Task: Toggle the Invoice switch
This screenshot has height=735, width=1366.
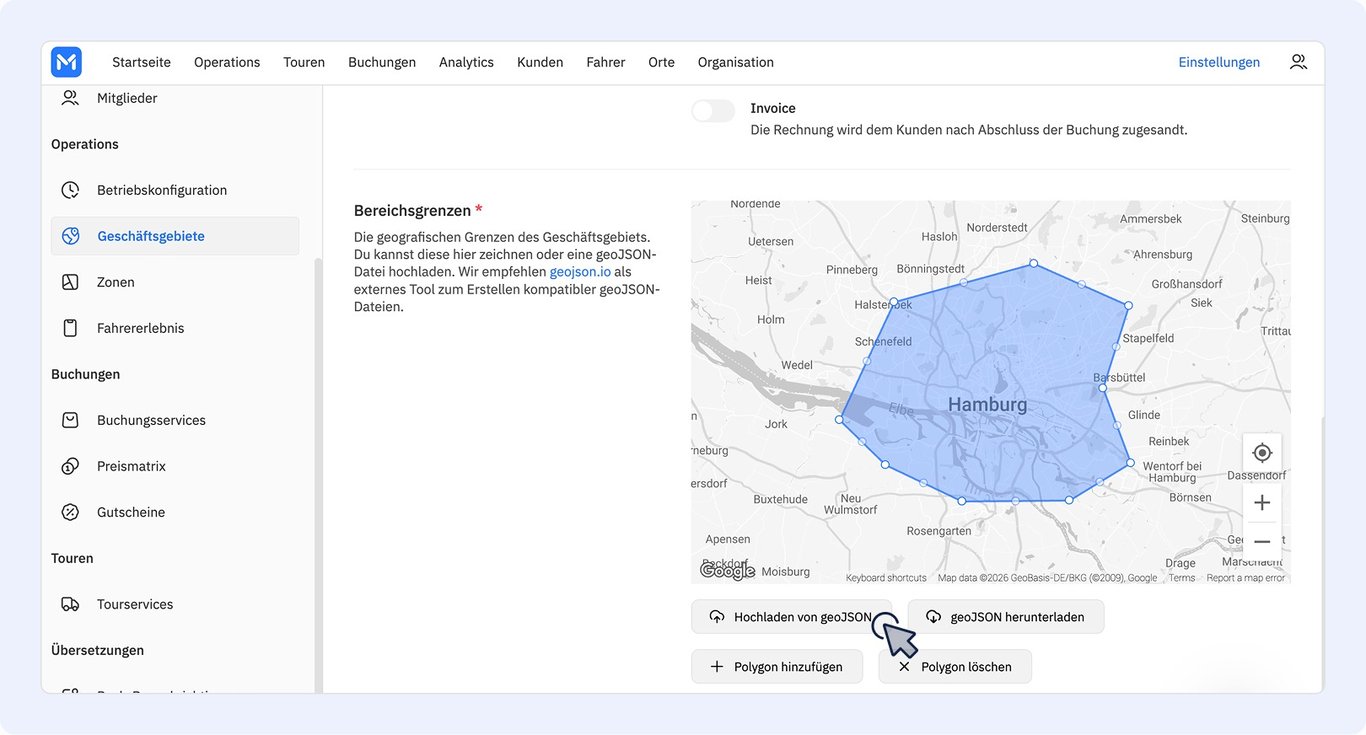Action: click(x=713, y=111)
